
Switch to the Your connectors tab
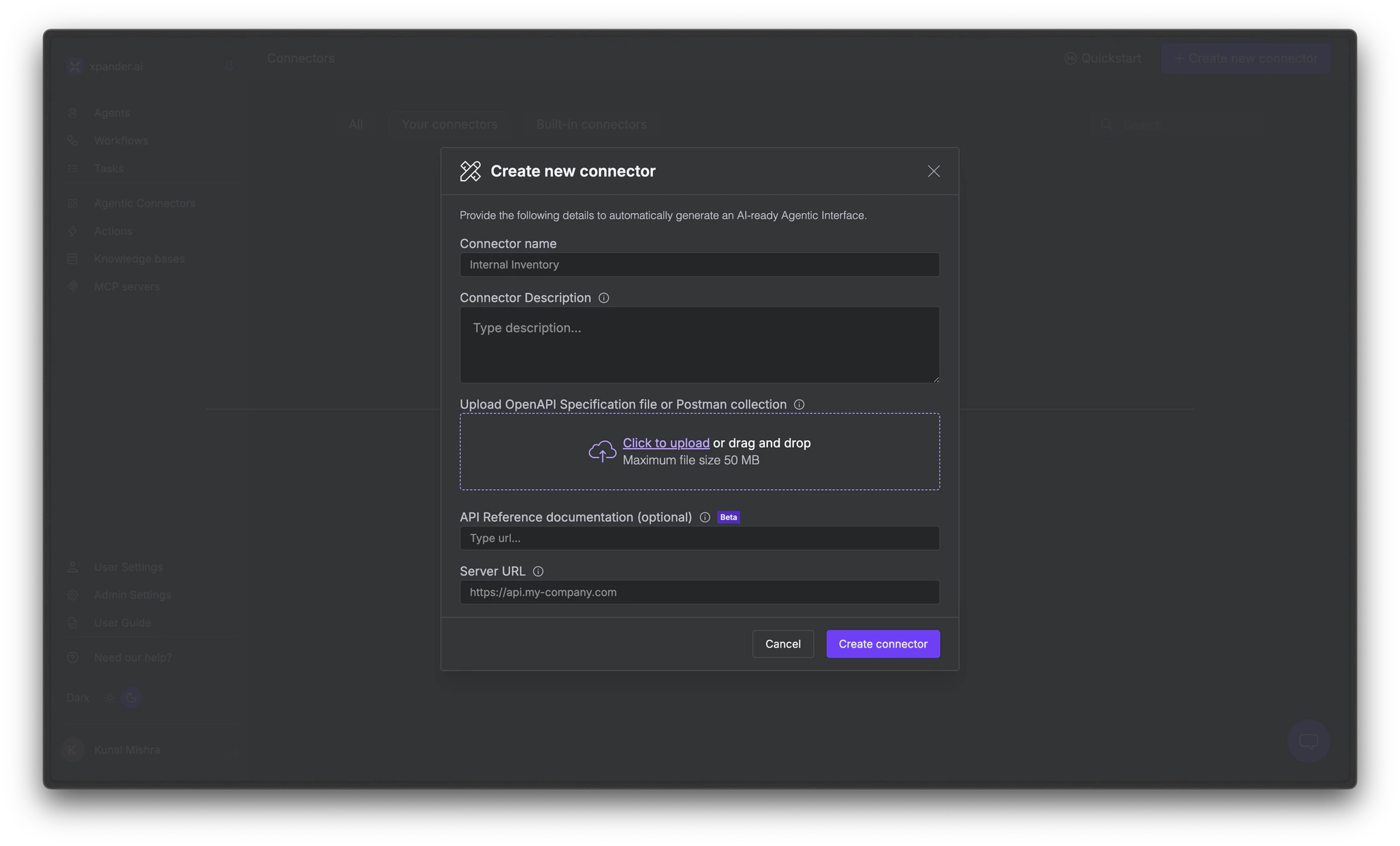point(449,124)
